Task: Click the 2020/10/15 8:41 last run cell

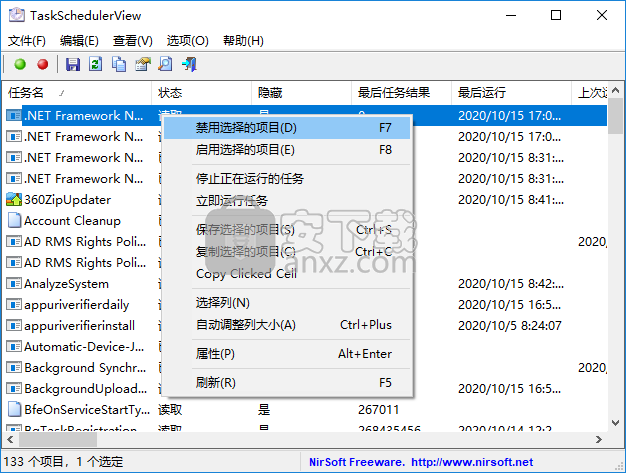Action: click(x=511, y=200)
